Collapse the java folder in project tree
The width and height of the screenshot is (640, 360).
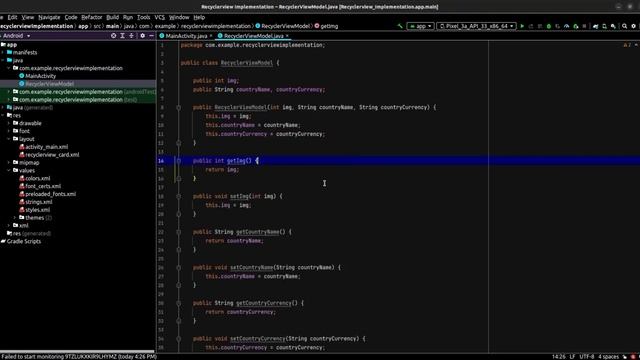(3, 60)
